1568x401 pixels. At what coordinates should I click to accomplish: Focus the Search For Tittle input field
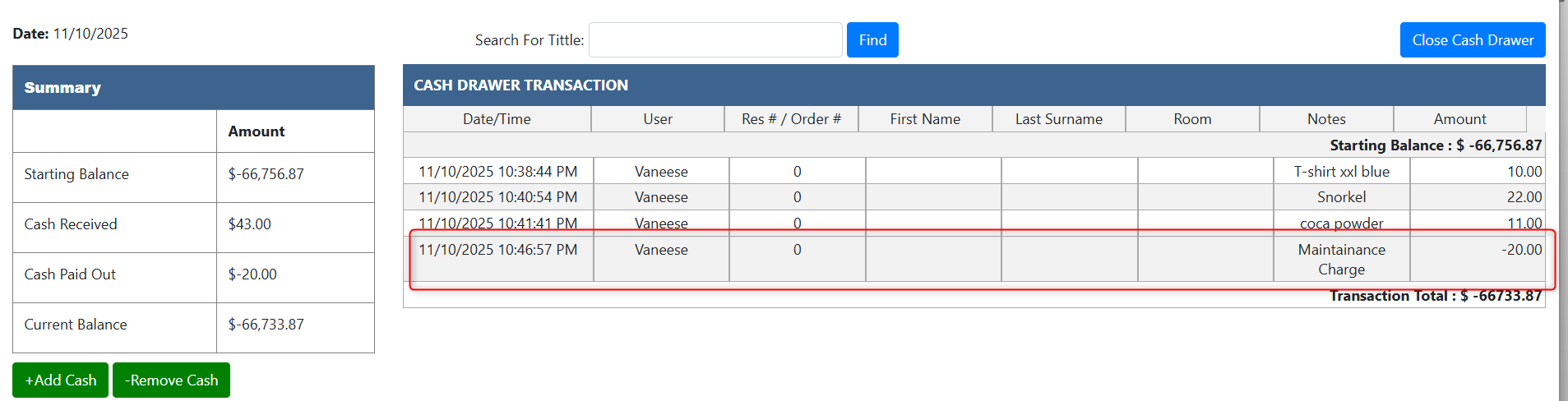pos(715,40)
